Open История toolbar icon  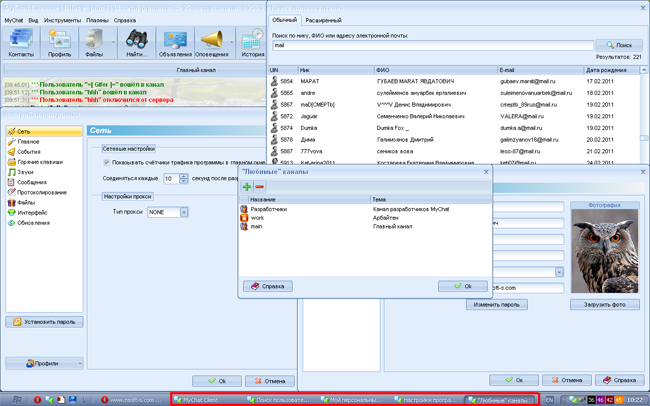click(x=253, y=42)
